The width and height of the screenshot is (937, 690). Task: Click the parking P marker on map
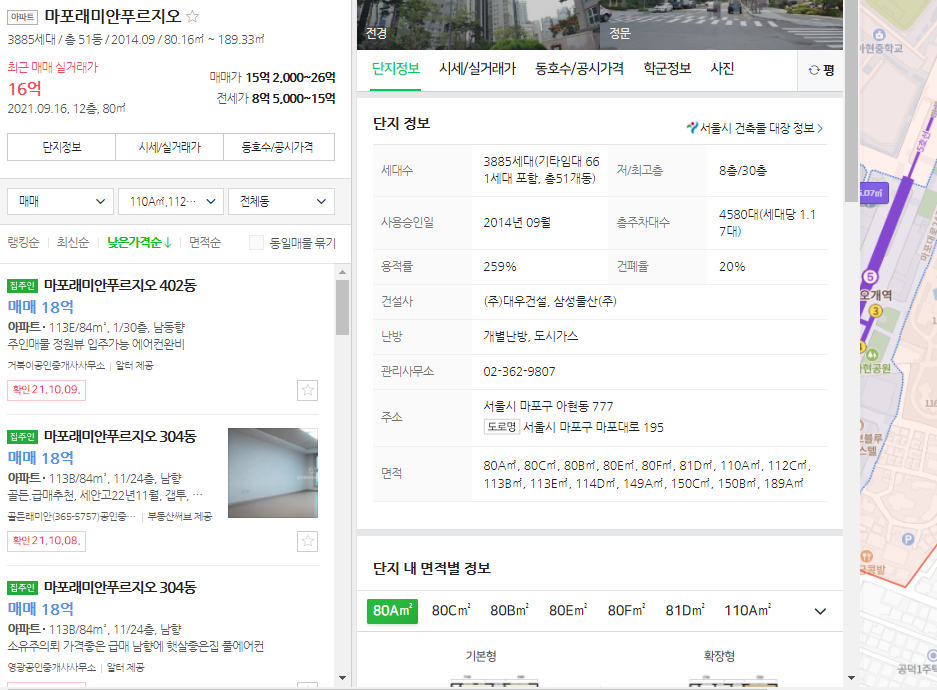coord(908,539)
